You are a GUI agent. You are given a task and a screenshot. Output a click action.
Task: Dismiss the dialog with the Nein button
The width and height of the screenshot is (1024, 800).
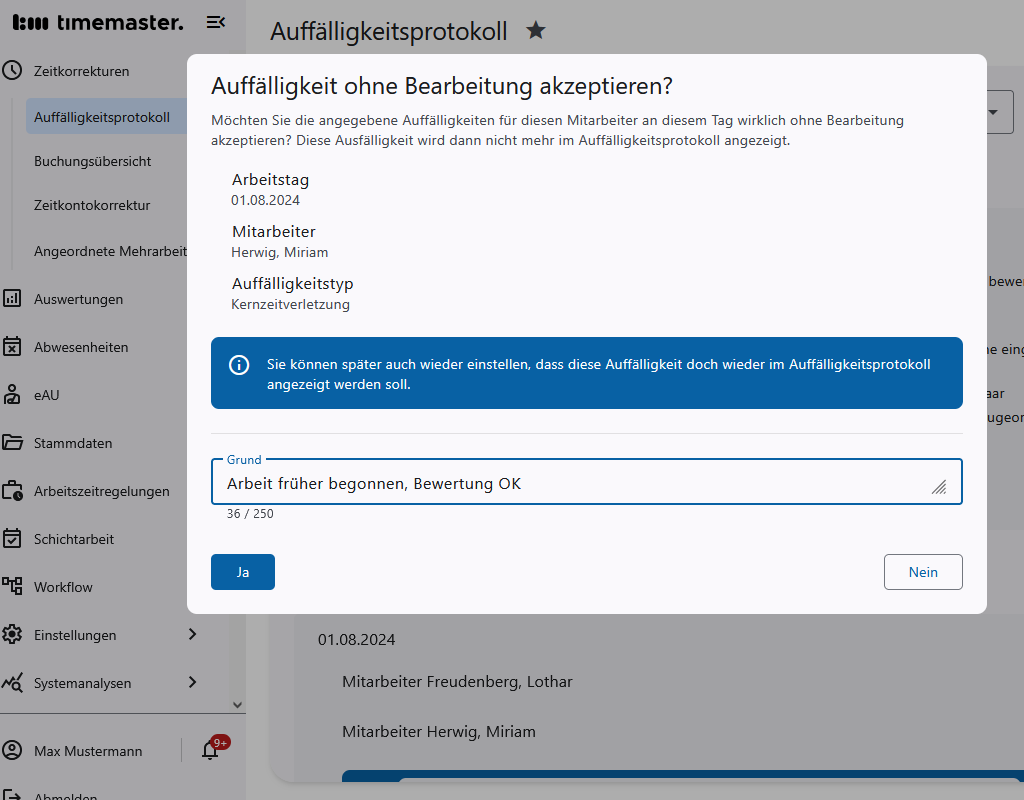tap(922, 571)
